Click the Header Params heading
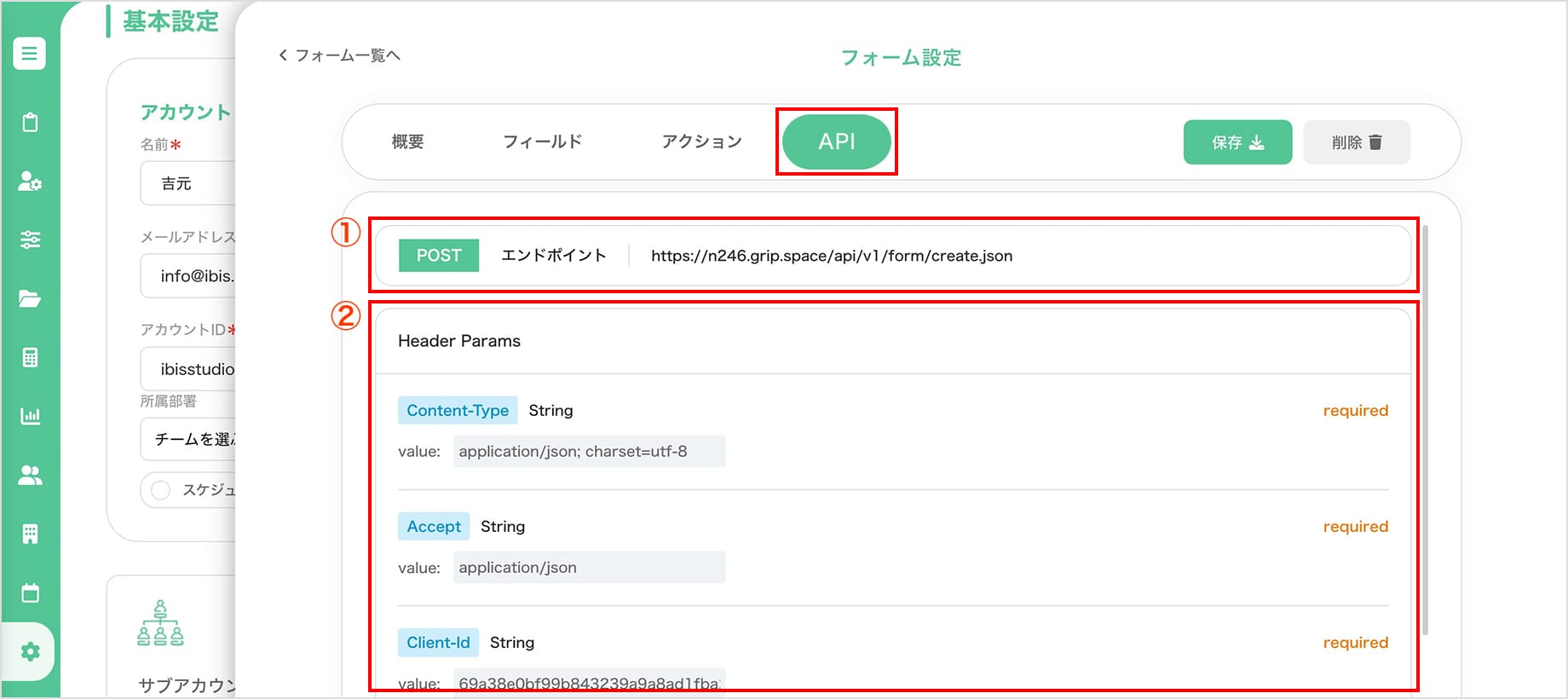1568x699 pixels. click(459, 341)
